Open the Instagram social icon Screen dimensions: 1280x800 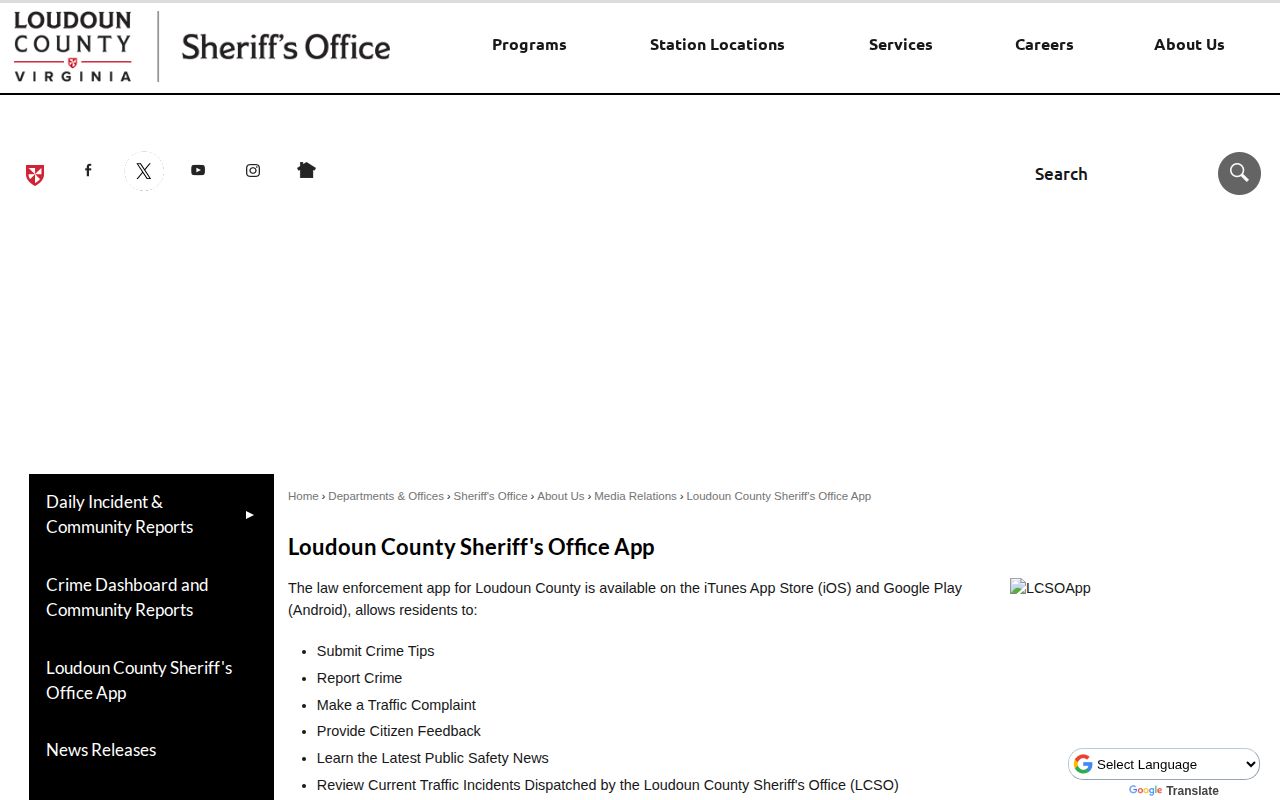253,171
